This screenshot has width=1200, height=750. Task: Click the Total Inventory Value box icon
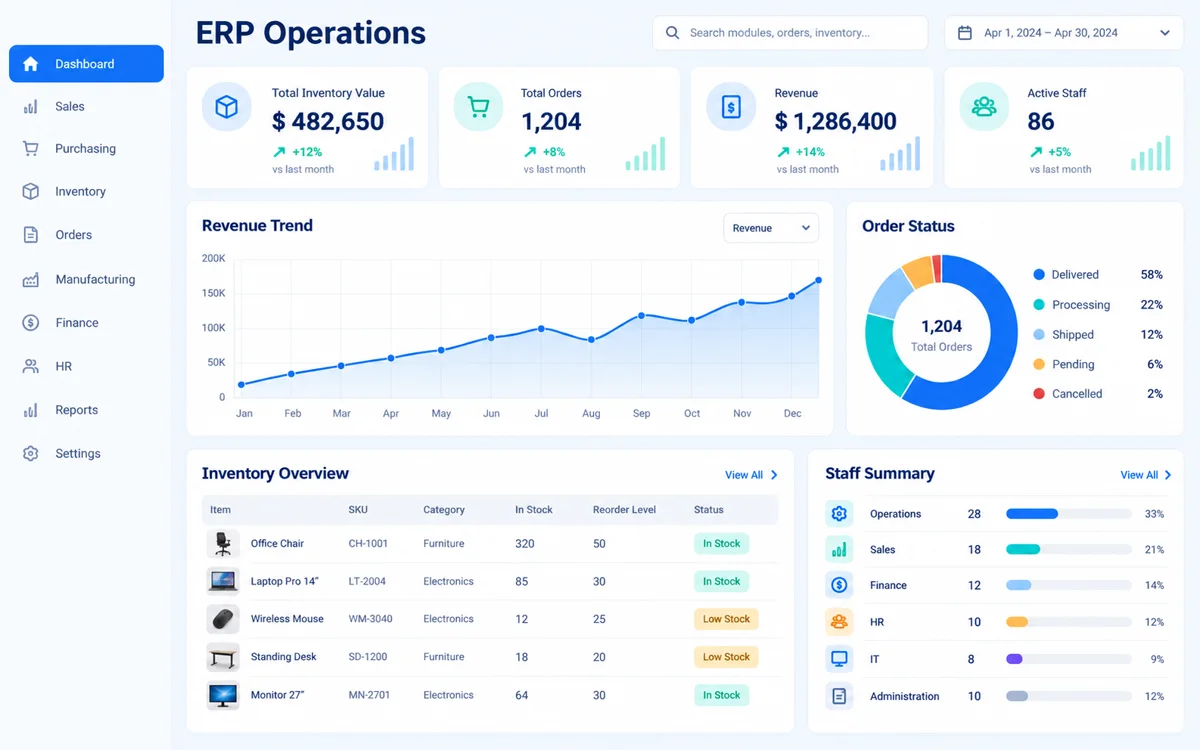227,106
